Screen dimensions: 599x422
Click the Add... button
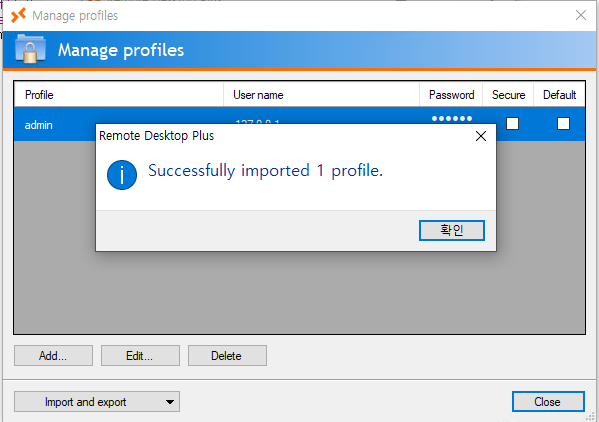click(53, 356)
